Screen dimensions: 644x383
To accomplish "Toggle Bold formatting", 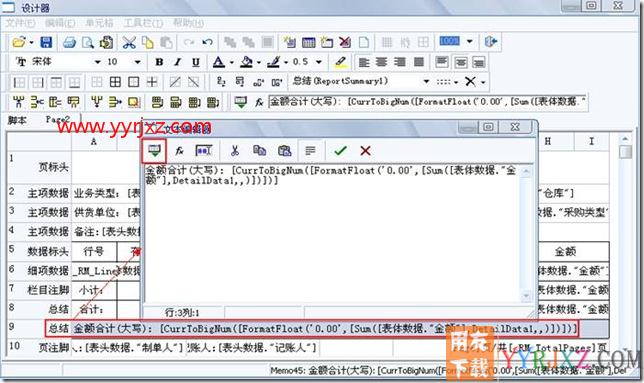I will click(x=159, y=62).
